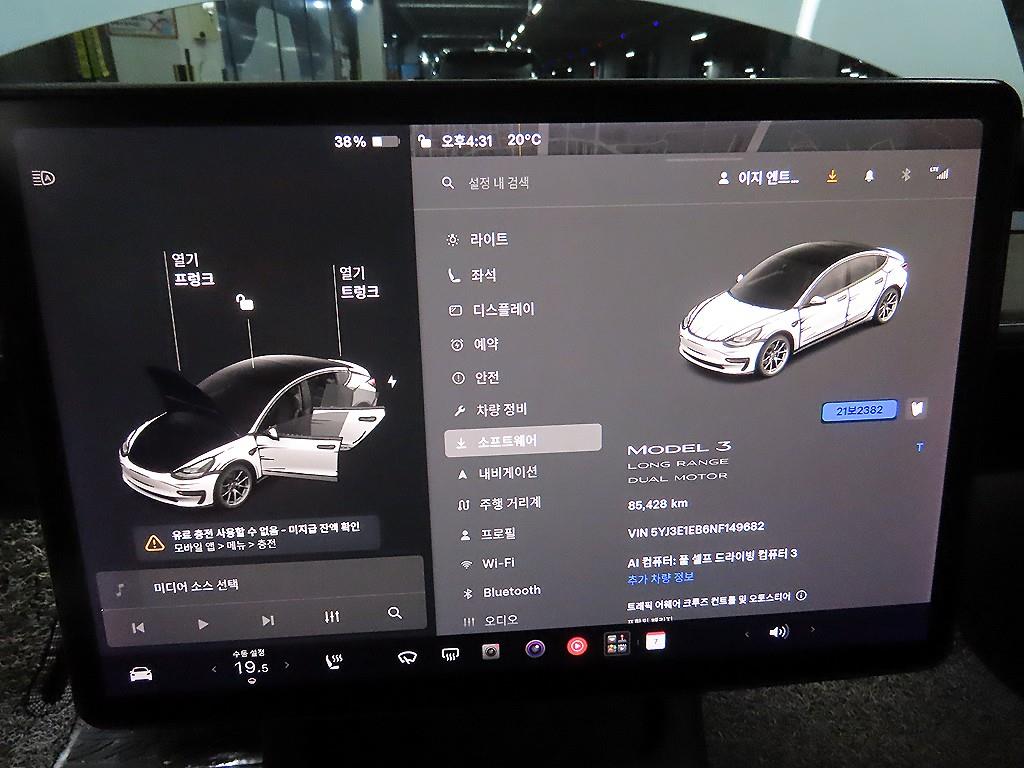Open the multi-tile app launcher icon
The width and height of the screenshot is (1024, 768).
click(616, 644)
